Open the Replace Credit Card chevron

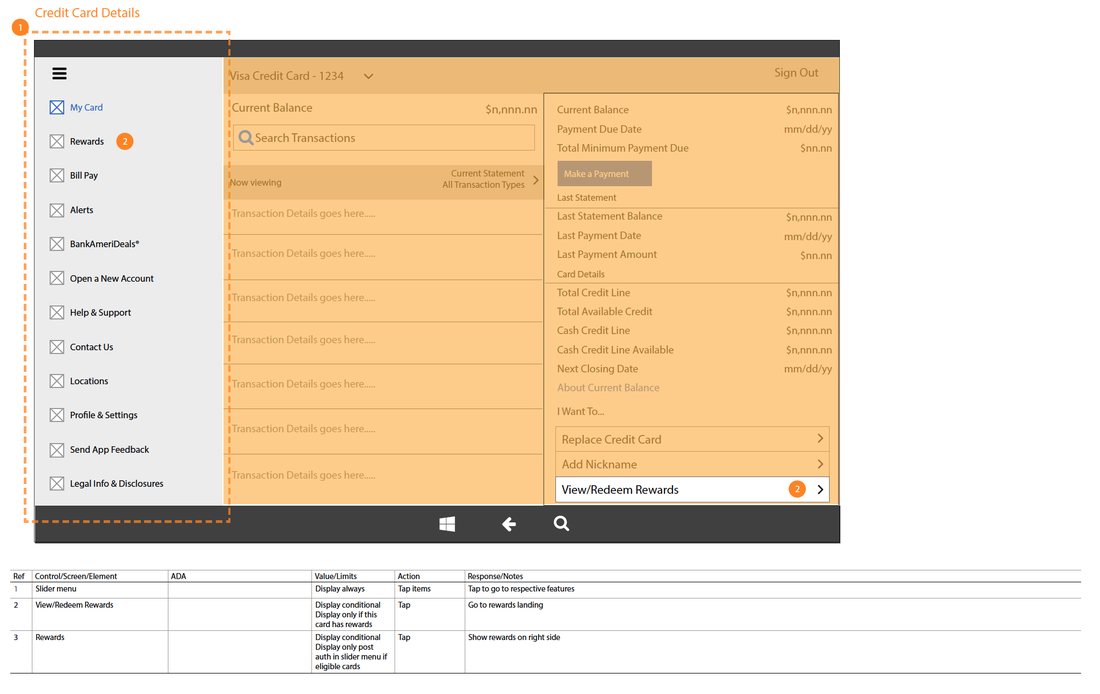[820, 439]
